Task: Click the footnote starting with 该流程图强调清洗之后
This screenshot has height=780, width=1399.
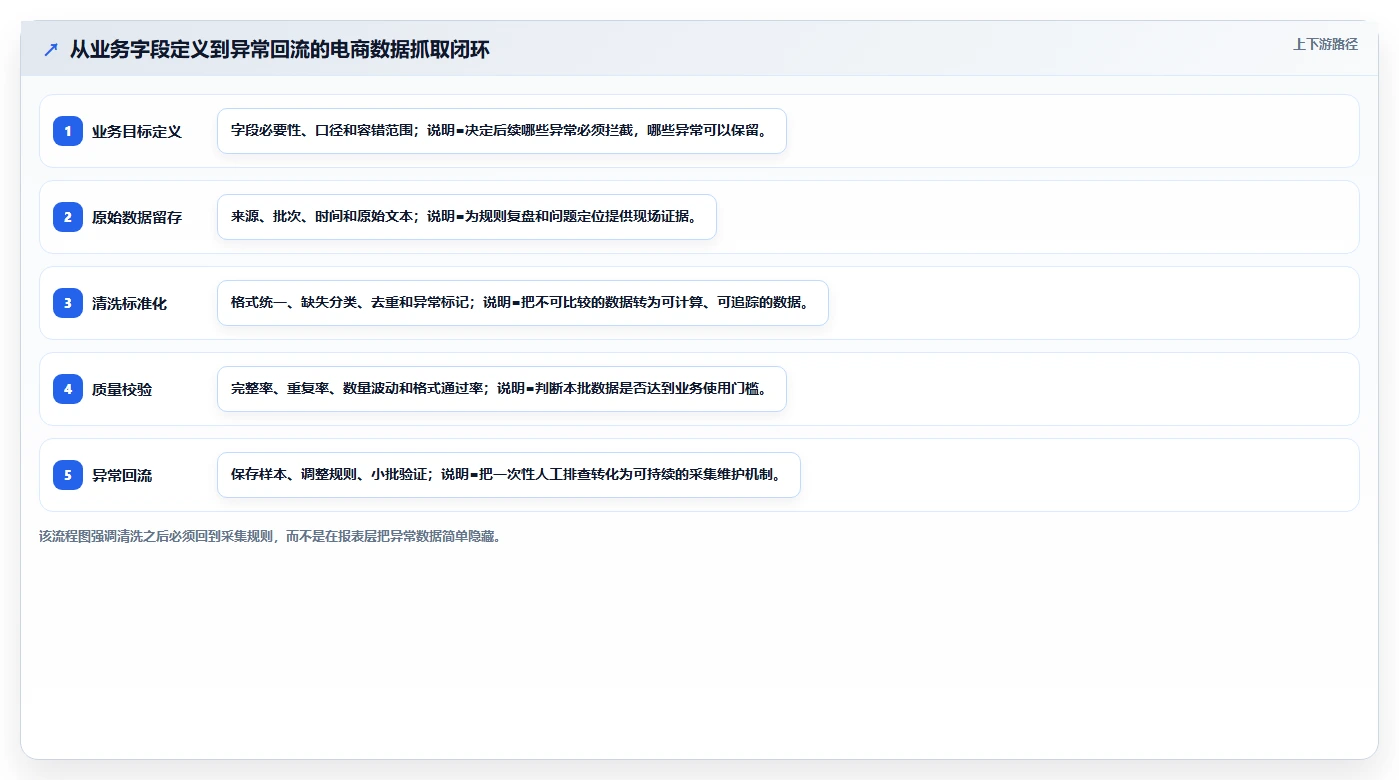Action: point(269,536)
